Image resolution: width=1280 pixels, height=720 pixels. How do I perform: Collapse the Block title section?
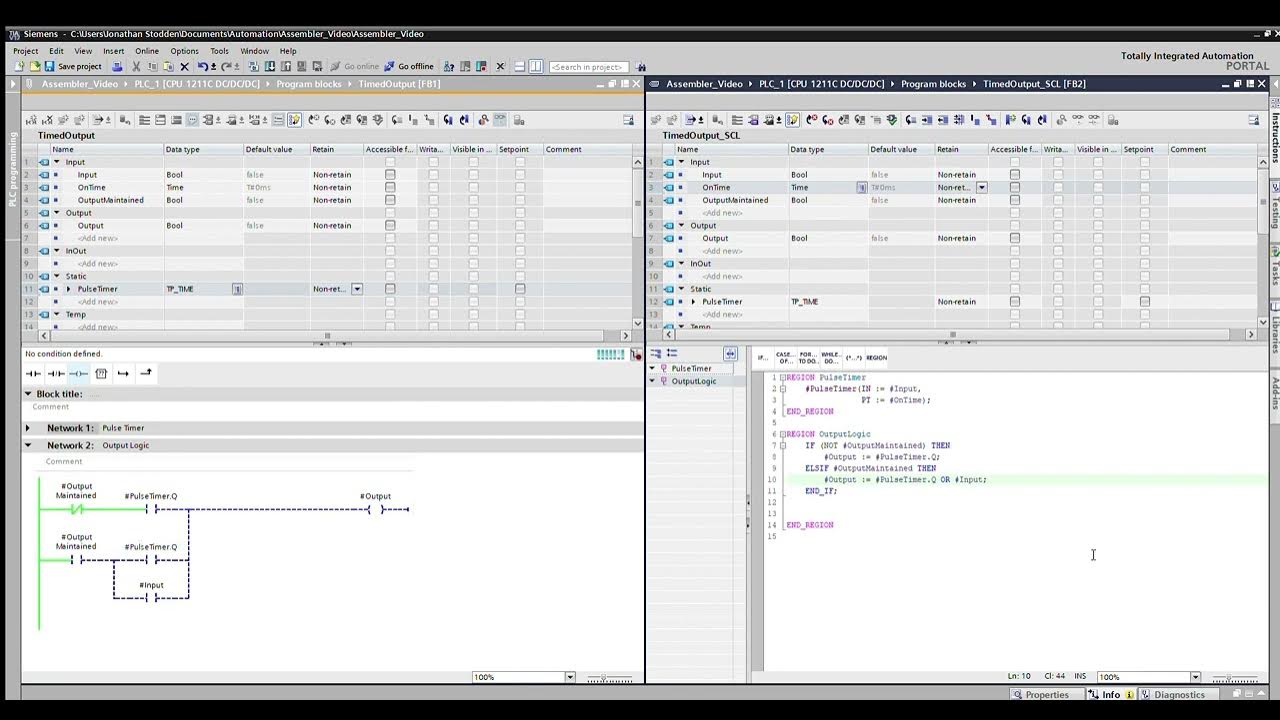tap(28, 394)
